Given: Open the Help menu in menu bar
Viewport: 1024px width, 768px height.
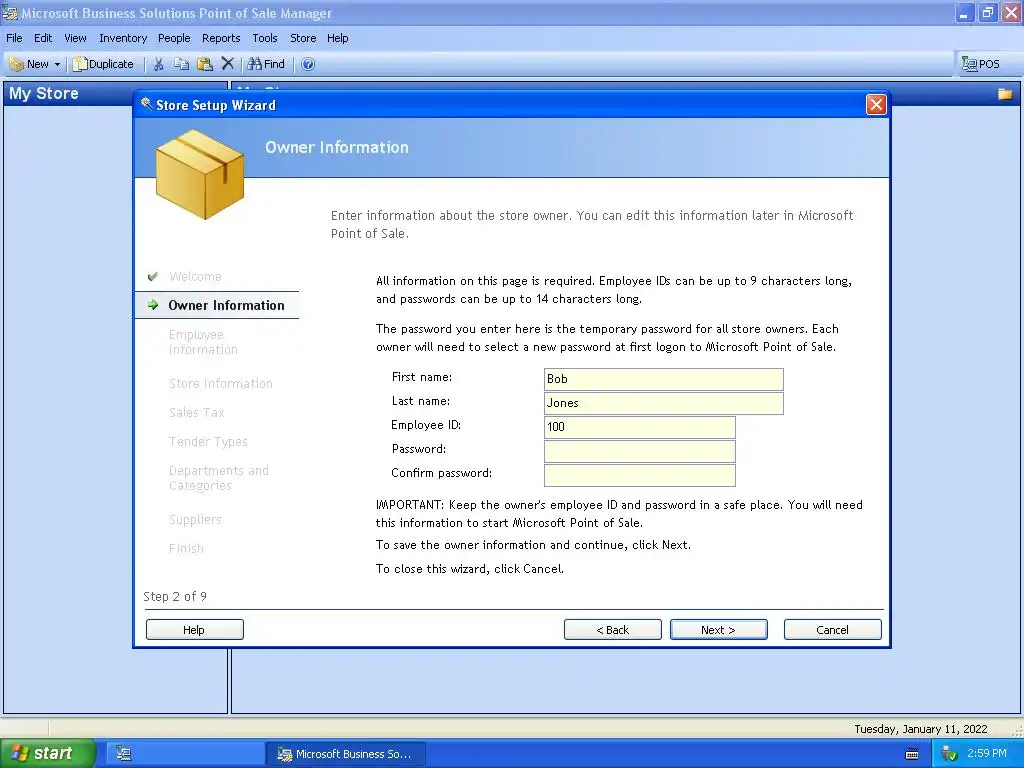Looking at the screenshot, I should pyautogui.click(x=338, y=38).
